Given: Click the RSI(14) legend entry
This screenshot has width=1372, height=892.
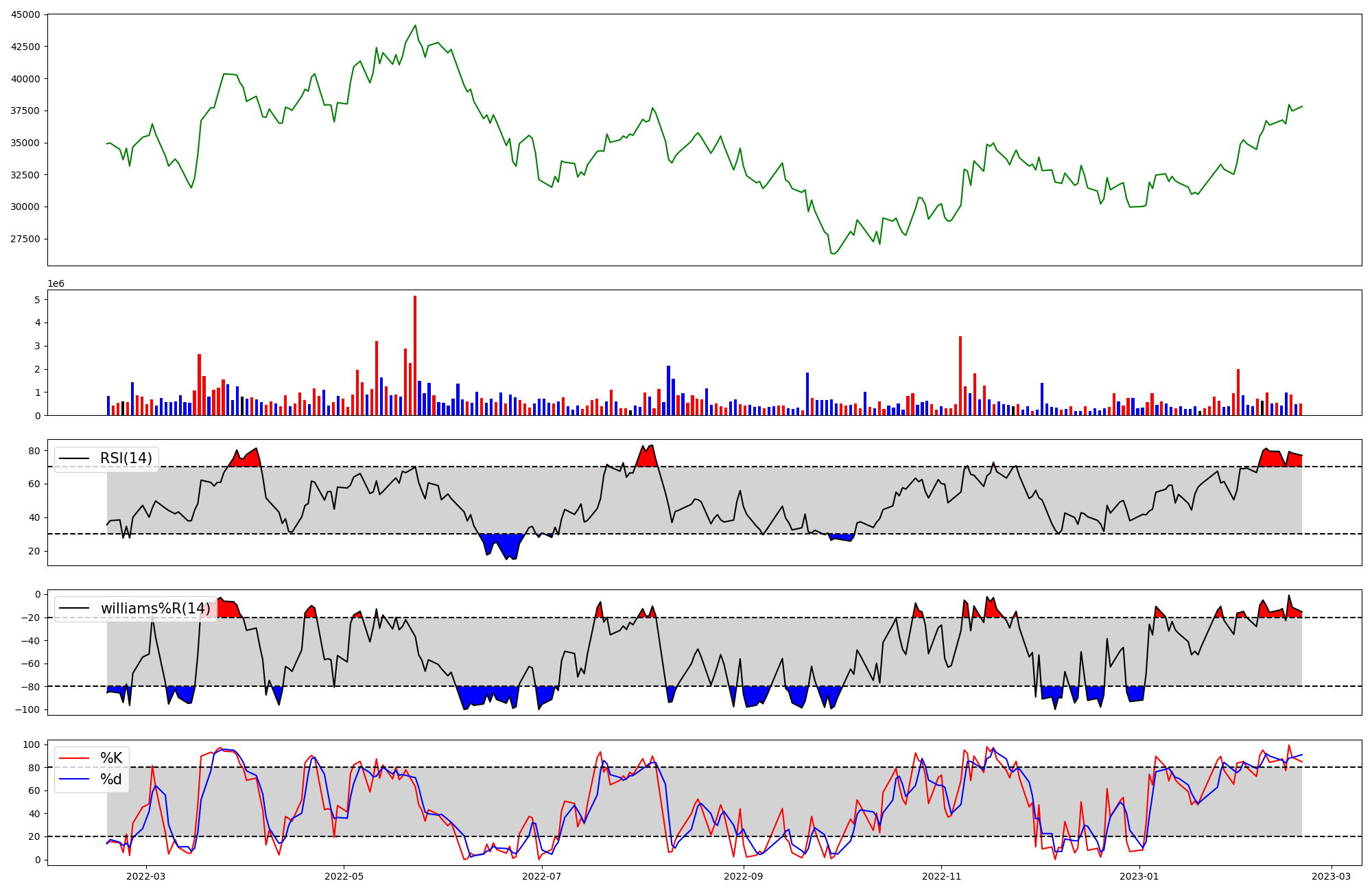Looking at the screenshot, I should tap(126, 458).
